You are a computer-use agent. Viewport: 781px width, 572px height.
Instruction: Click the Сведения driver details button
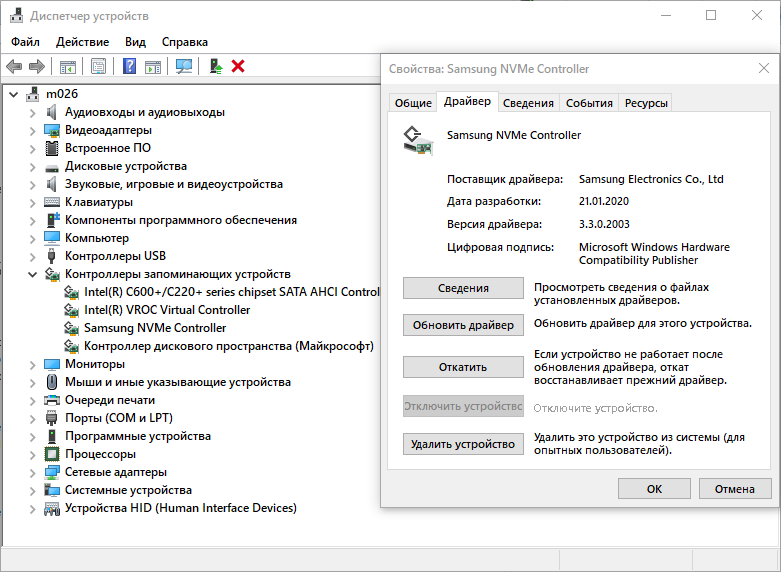click(x=463, y=288)
